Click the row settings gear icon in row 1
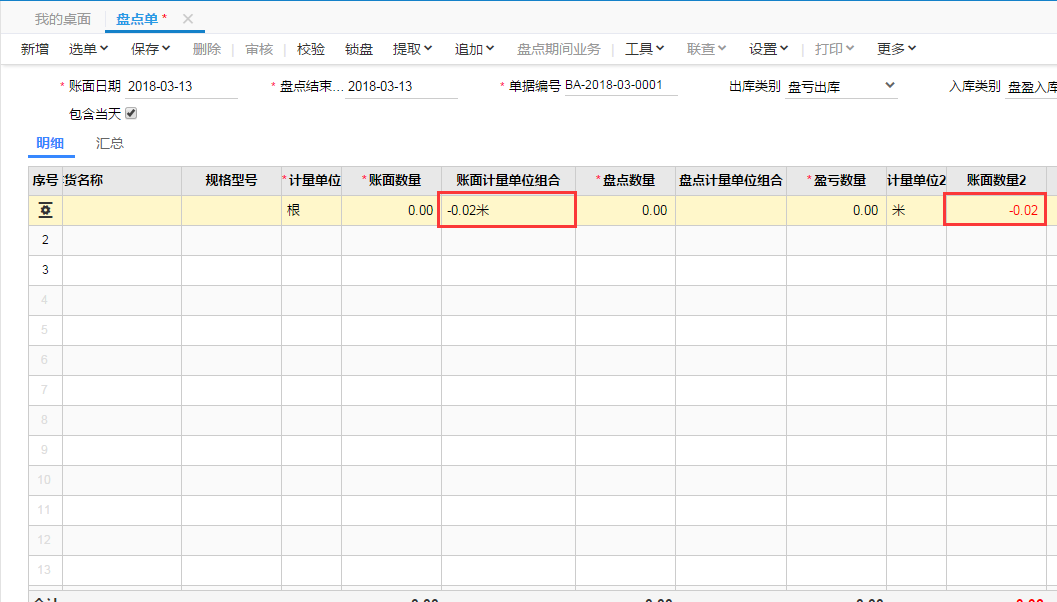 tap(45, 210)
